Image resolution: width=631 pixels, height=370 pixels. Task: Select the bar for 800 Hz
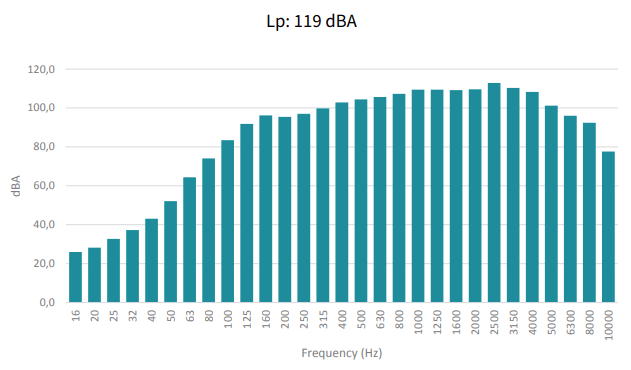(x=399, y=198)
